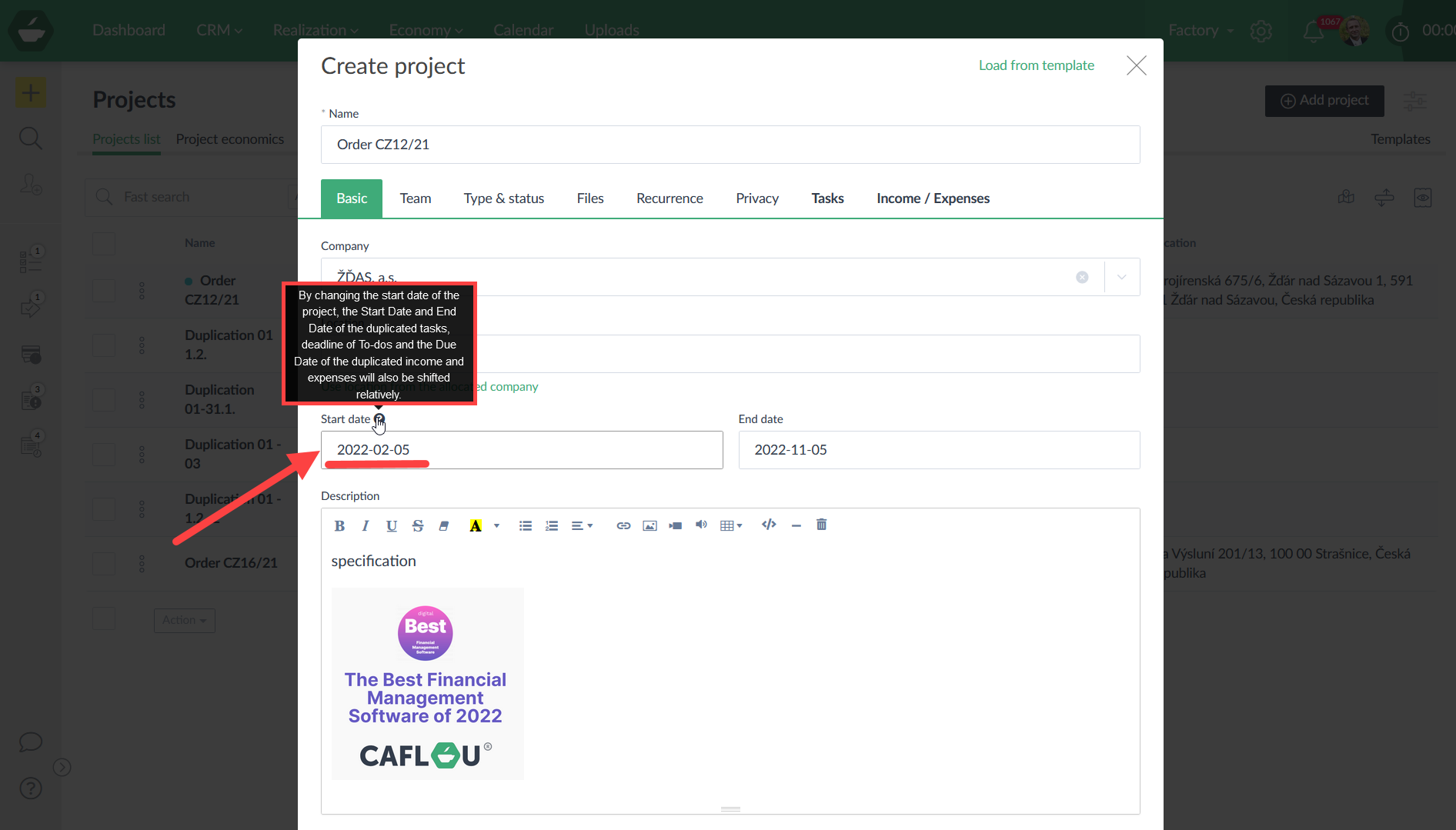The image size is (1456, 830).
Task: Open the Factory account dropdown
Action: pyautogui.click(x=1201, y=30)
